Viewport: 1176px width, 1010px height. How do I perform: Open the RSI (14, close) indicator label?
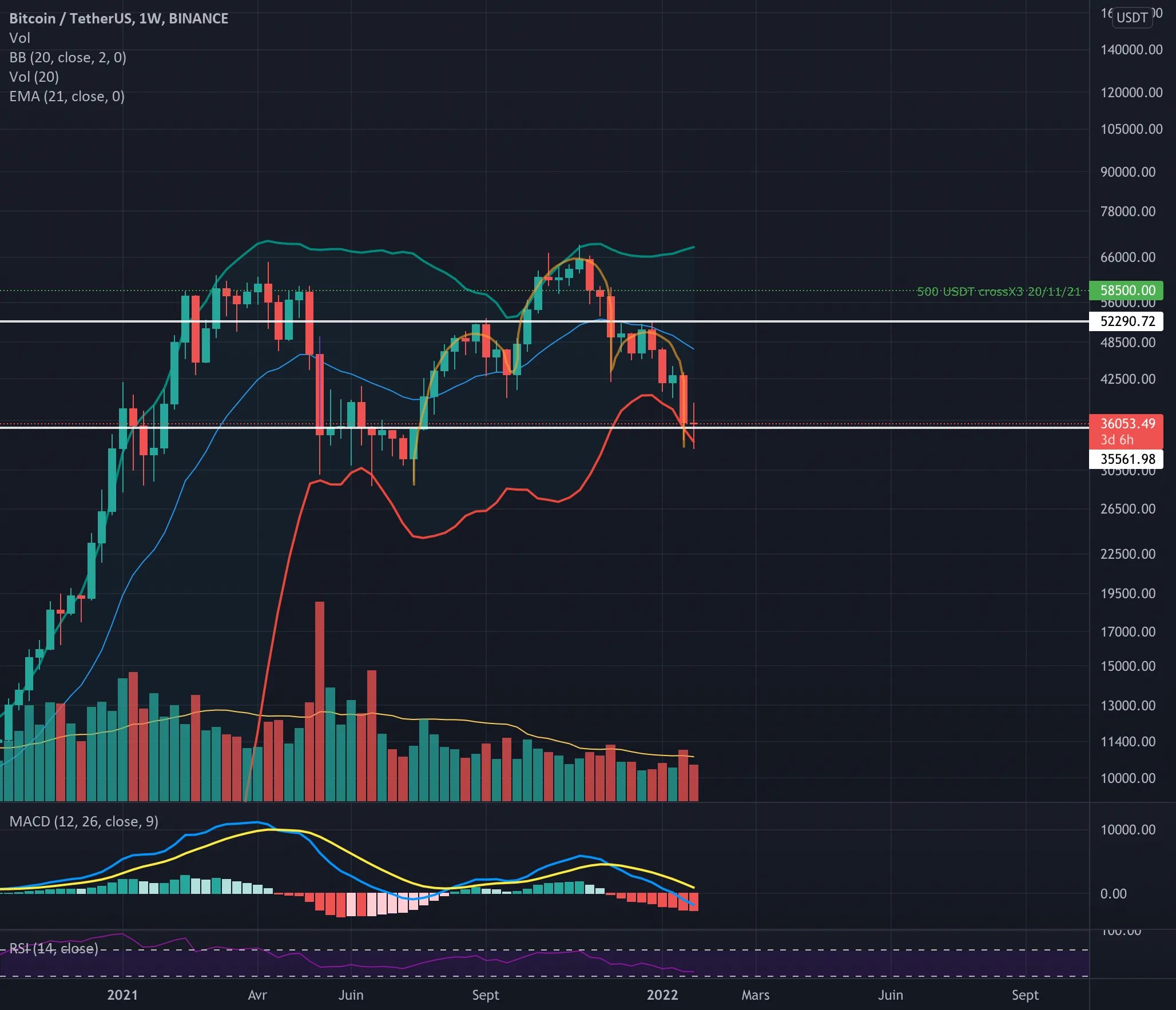point(54,948)
